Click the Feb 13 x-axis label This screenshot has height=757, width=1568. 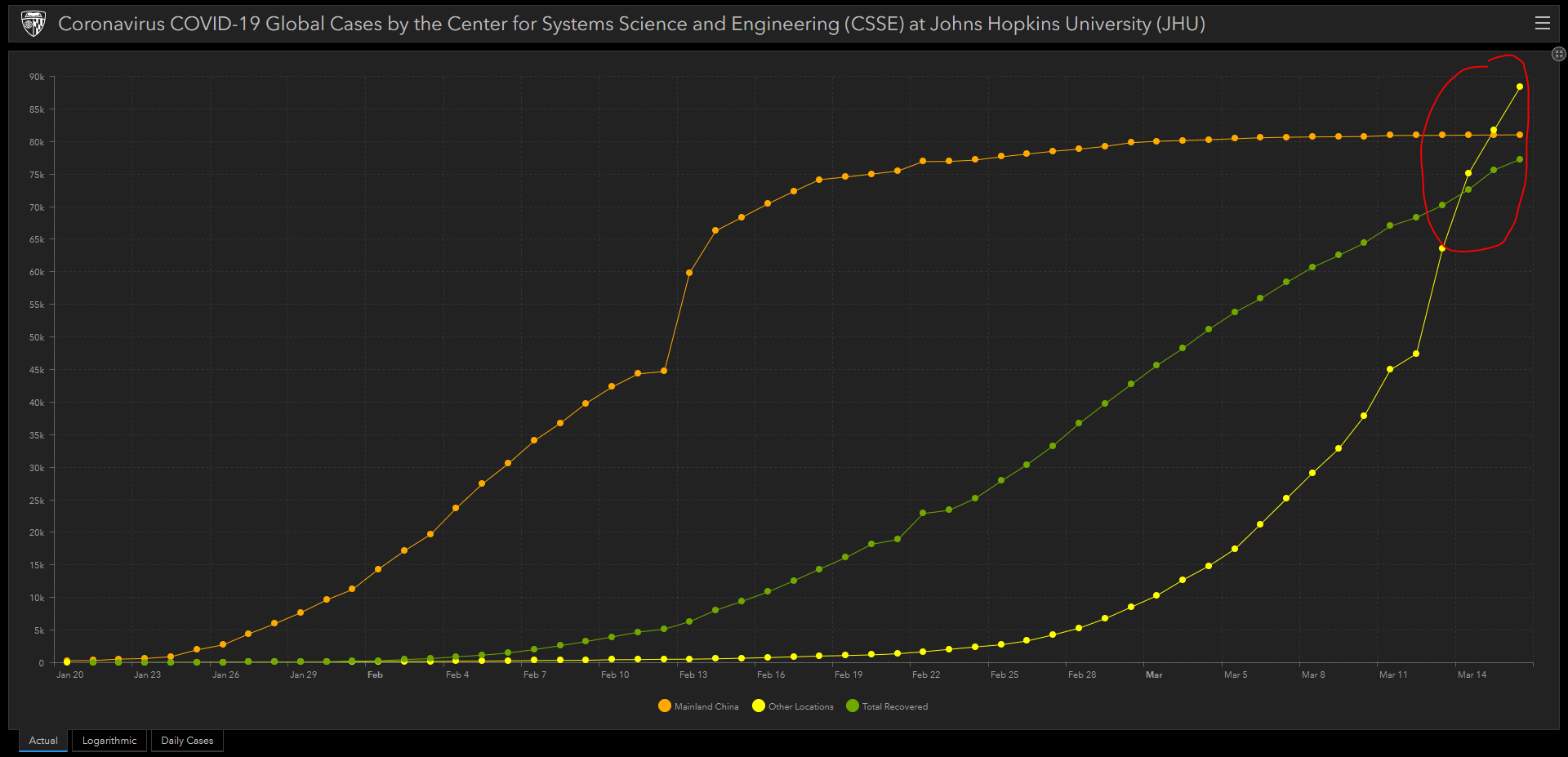click(693, 675)
